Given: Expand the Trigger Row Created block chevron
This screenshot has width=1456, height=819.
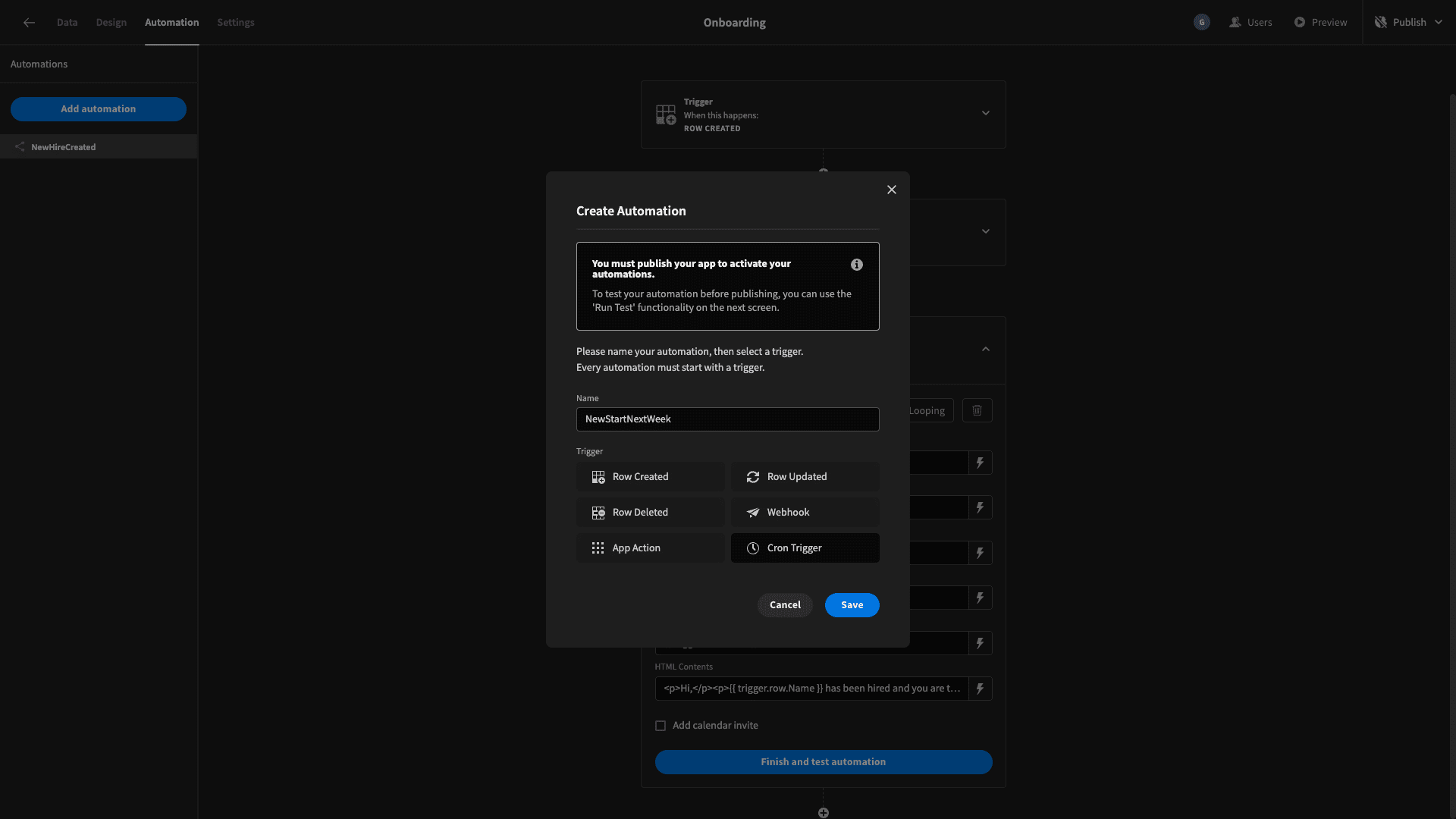Looking at the screenshot, I should pos(986,114).
